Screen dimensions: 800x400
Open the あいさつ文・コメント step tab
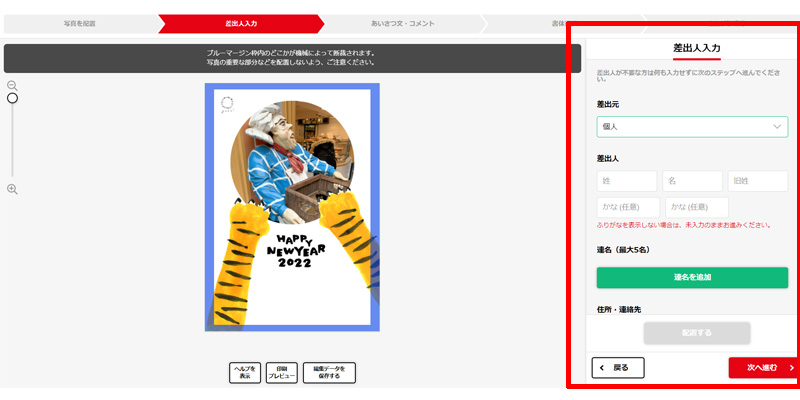coord(403,23)
